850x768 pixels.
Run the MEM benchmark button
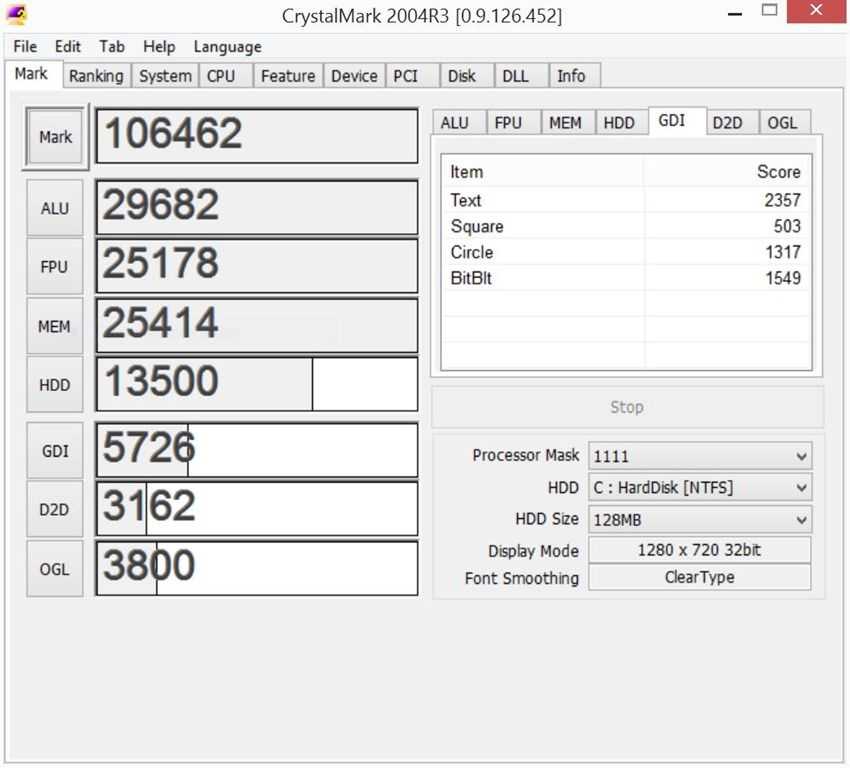point(55,327)
